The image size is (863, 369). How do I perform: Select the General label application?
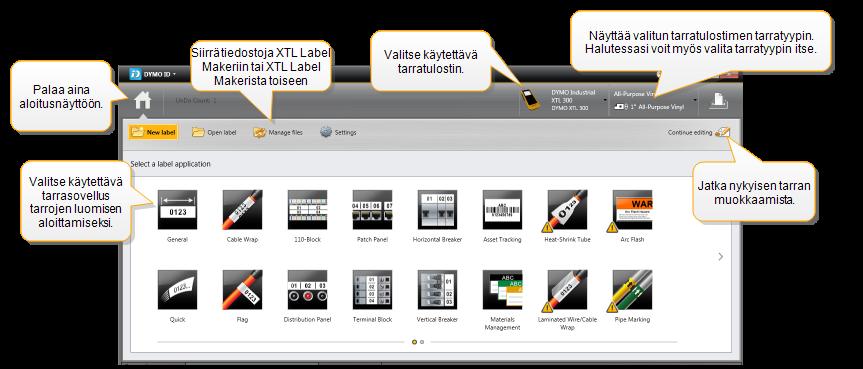click(x=177, y=210)
